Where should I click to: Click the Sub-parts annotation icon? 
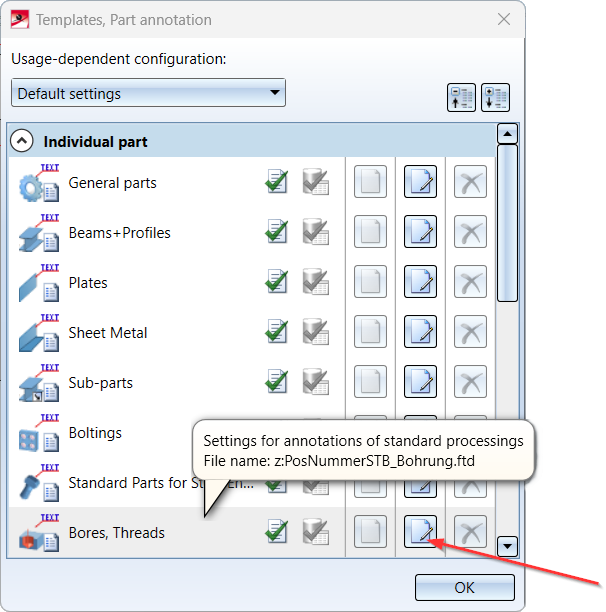pyautogui.click(x=39, y=382)
